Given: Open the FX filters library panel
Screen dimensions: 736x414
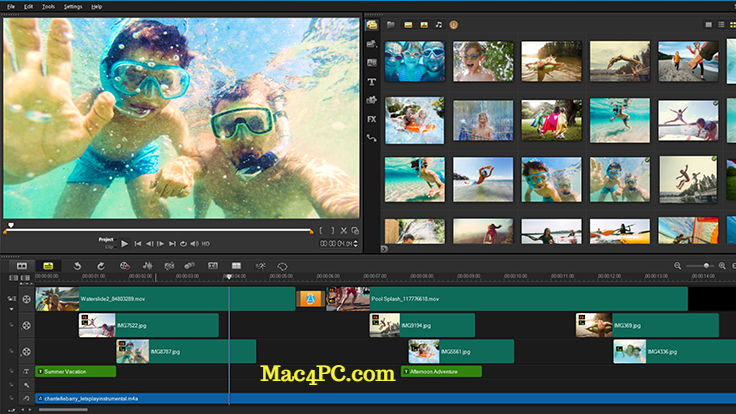Looking at the screenshot, I should (x=372, y=119).
